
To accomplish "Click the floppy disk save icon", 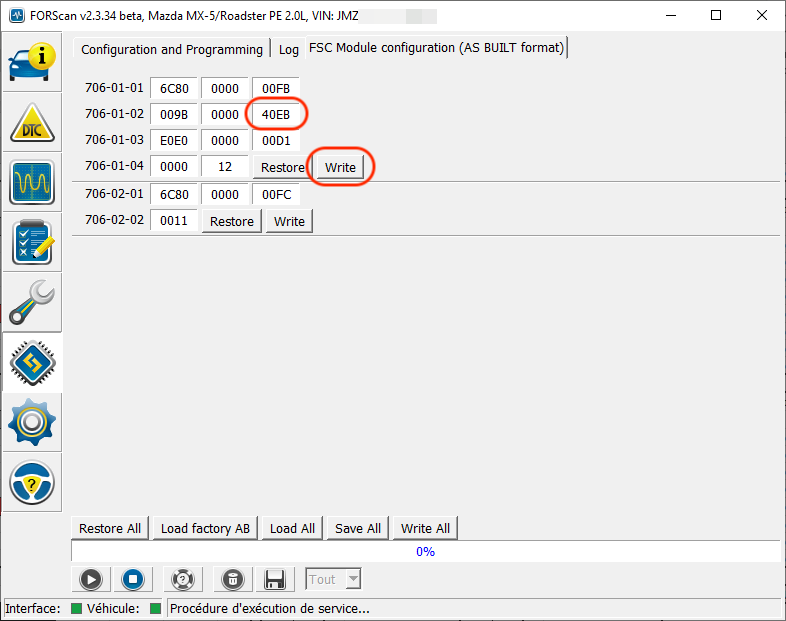I will pos(275,579).
